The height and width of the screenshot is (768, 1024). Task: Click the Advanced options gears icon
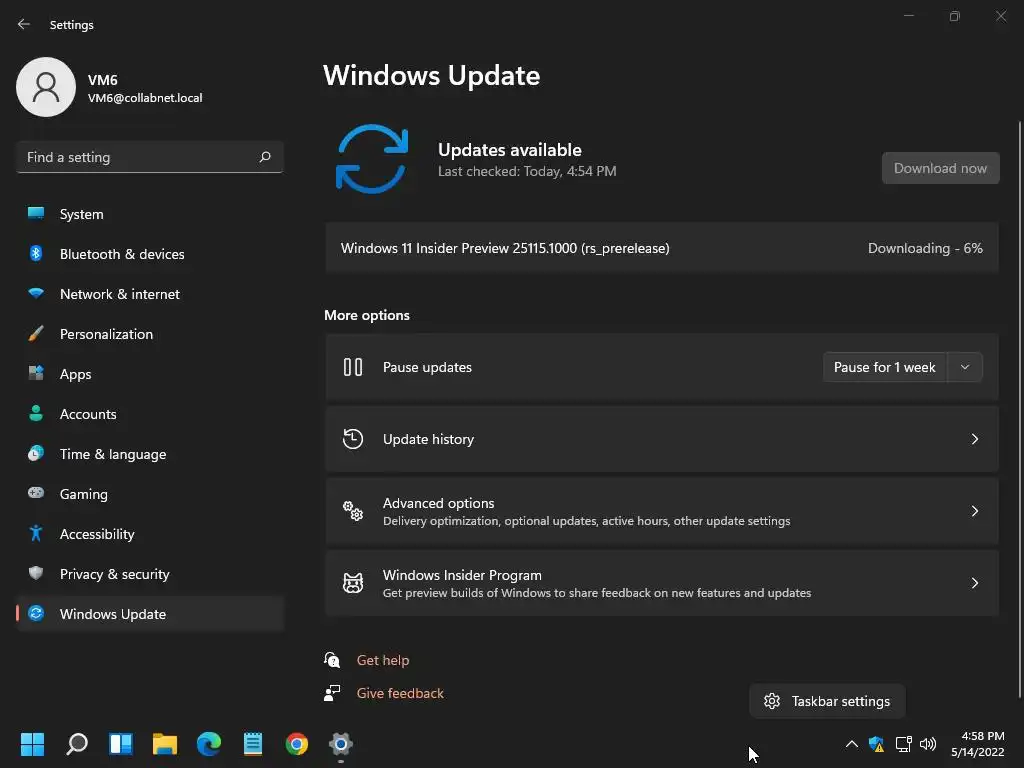tap(353, 511)
